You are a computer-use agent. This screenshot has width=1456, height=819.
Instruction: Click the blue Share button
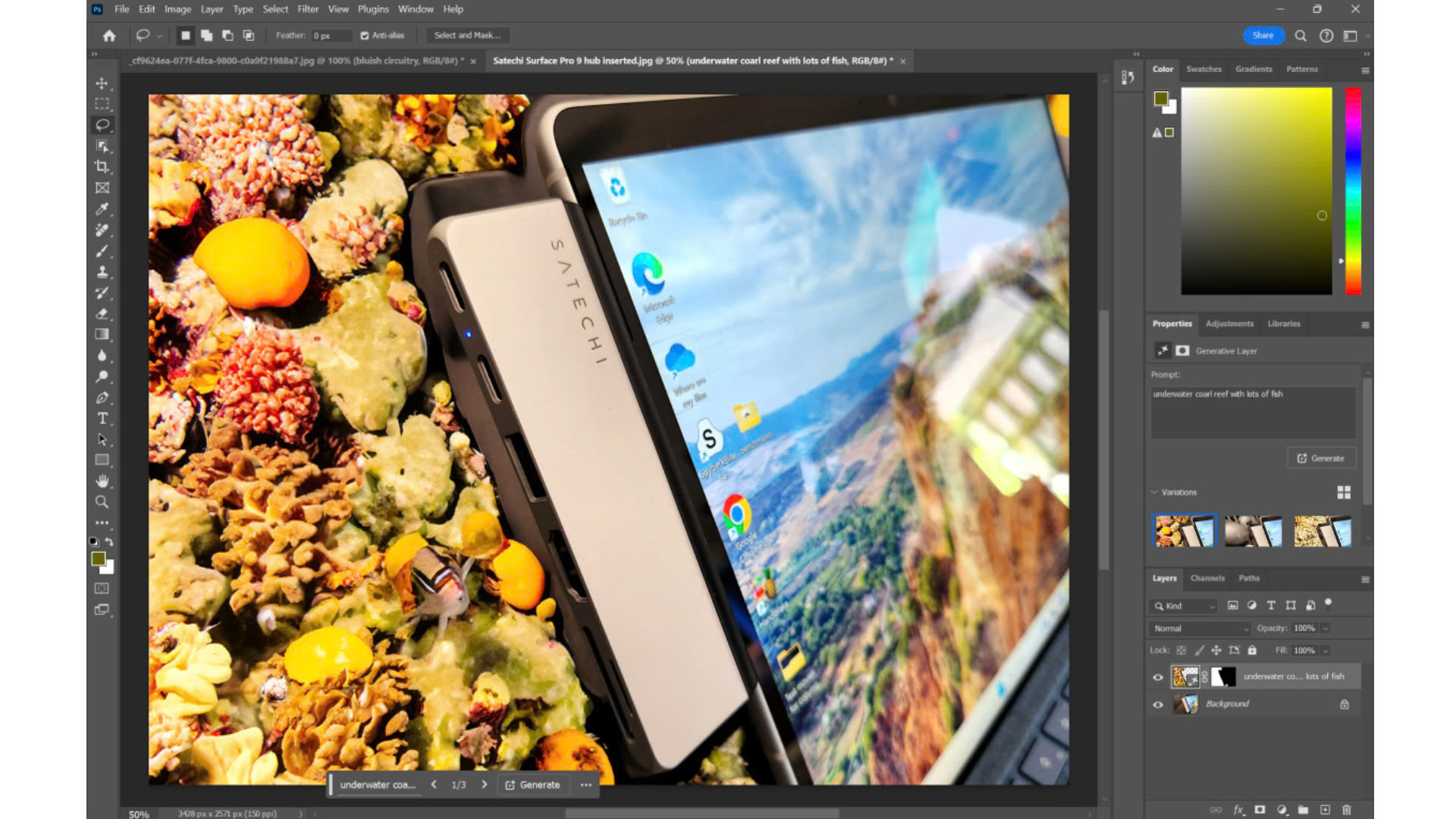click(x=1263, y=36)
